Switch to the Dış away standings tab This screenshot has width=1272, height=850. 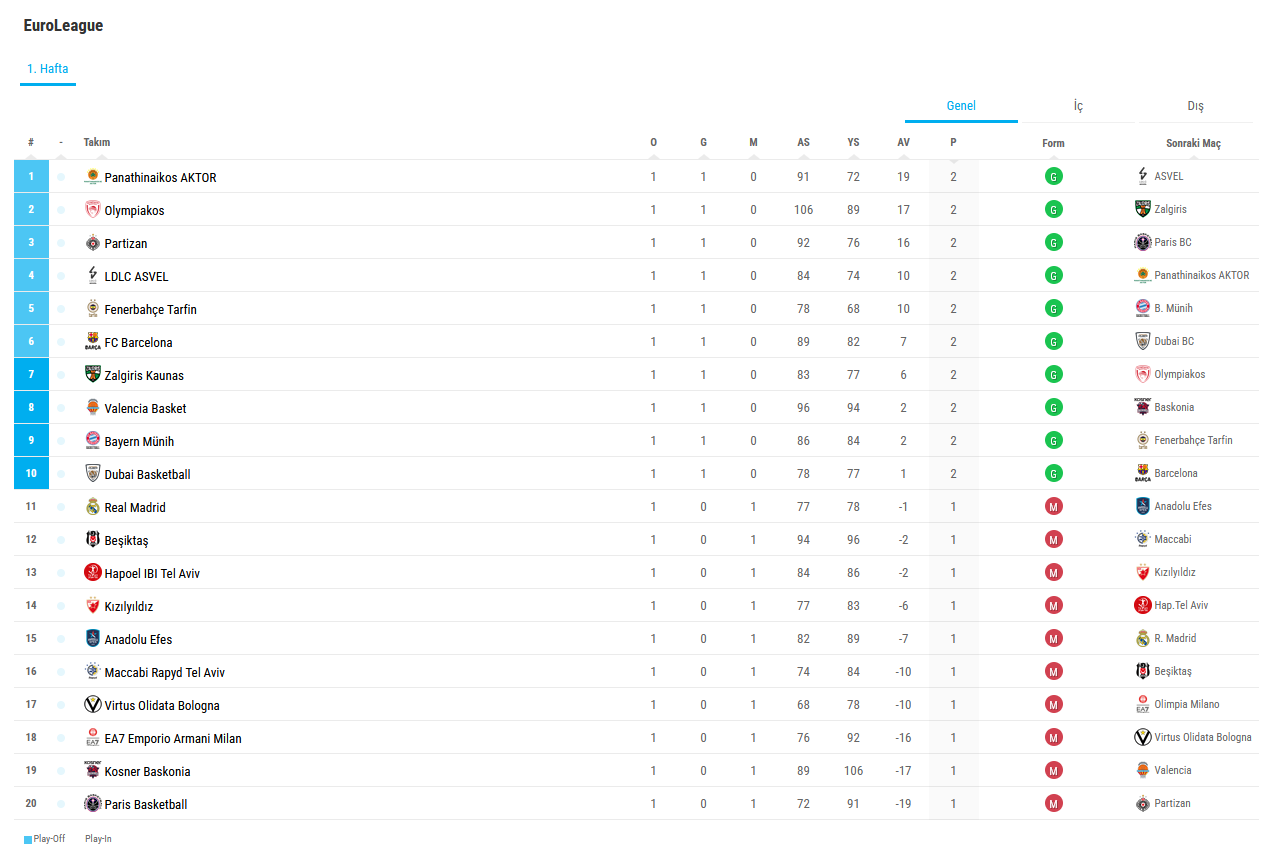coord(1195,106)
